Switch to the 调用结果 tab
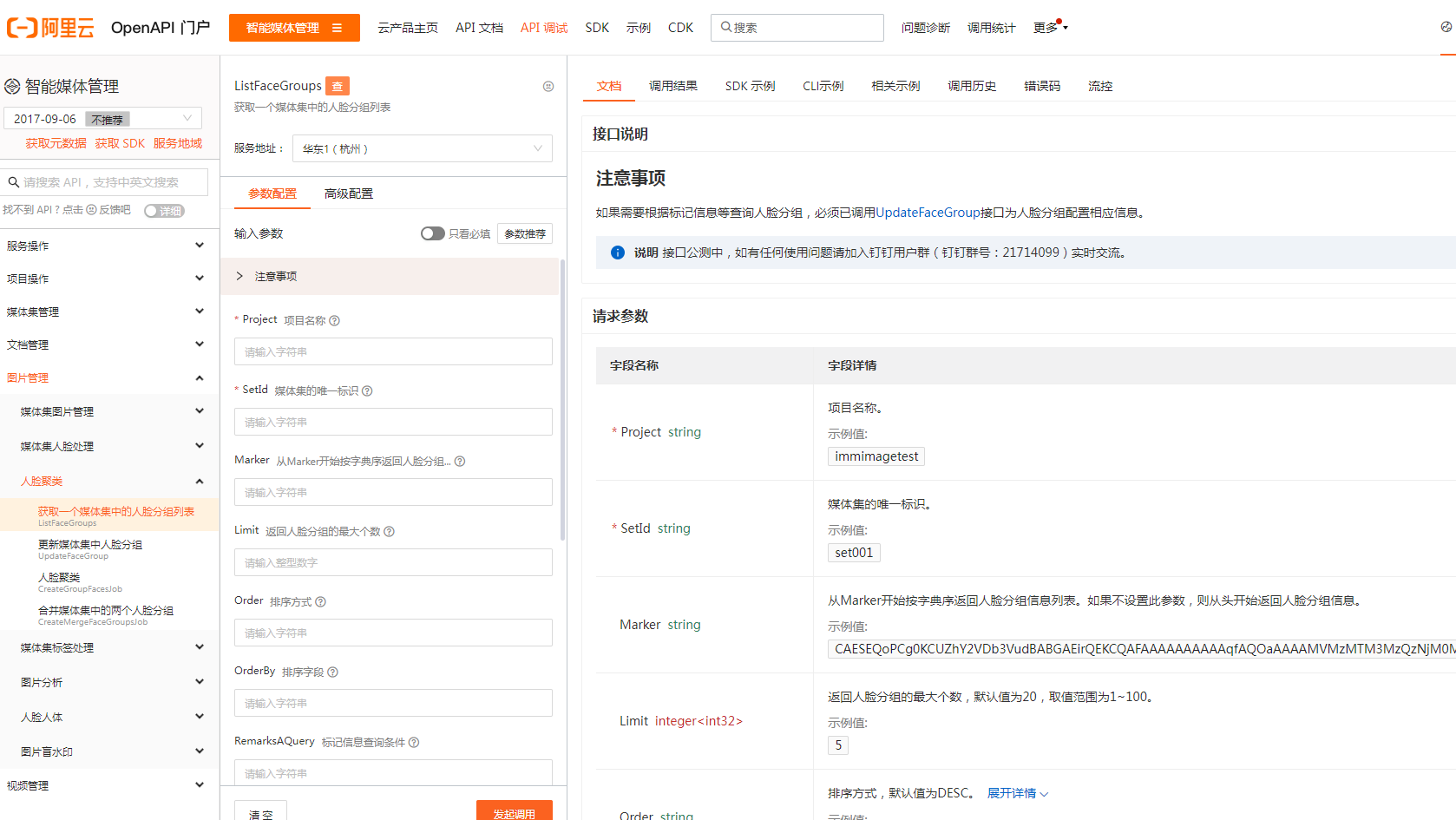1456x820 pixels. coord(673,86)
